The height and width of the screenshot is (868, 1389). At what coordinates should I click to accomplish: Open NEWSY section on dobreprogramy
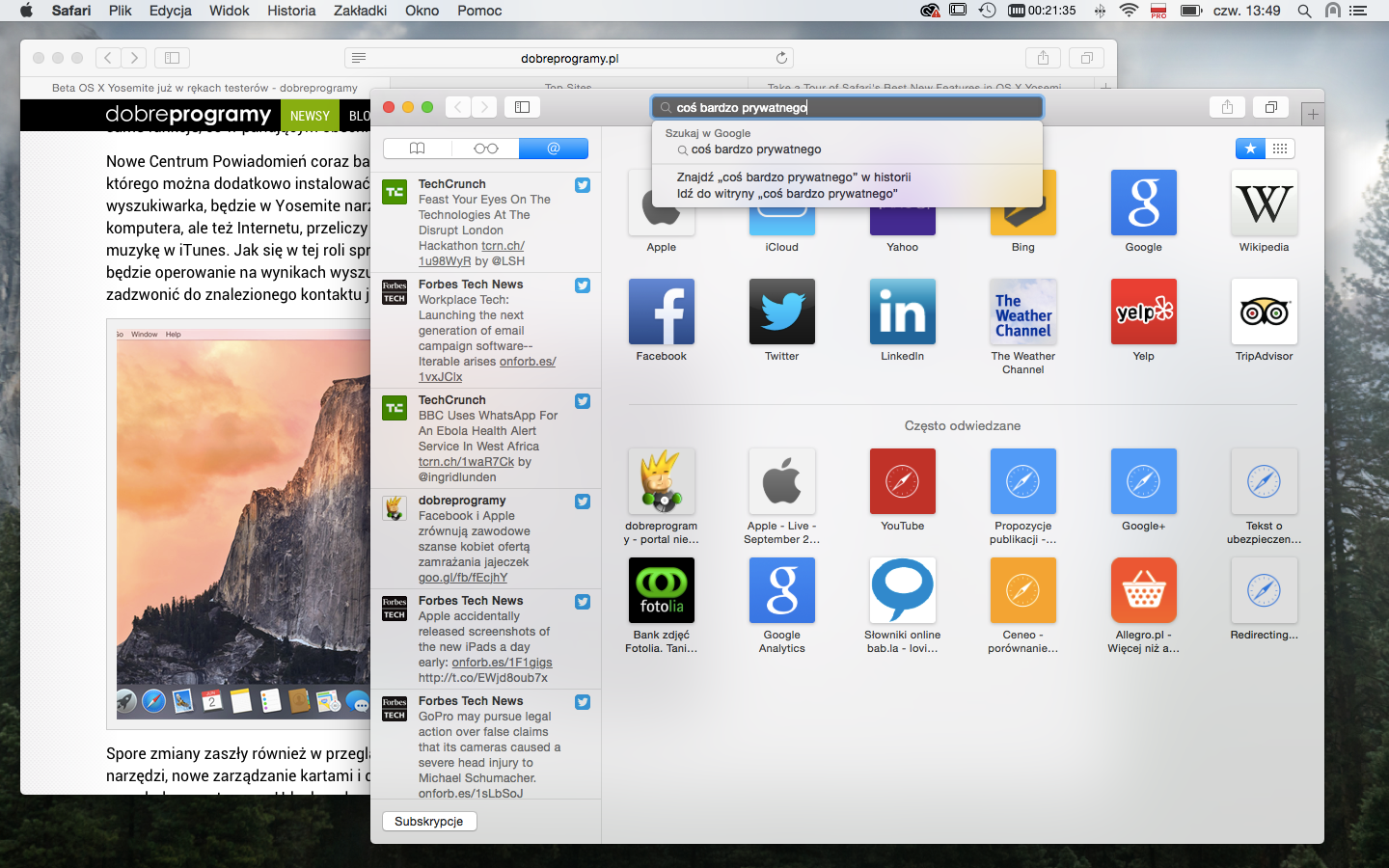click(310, 116)
